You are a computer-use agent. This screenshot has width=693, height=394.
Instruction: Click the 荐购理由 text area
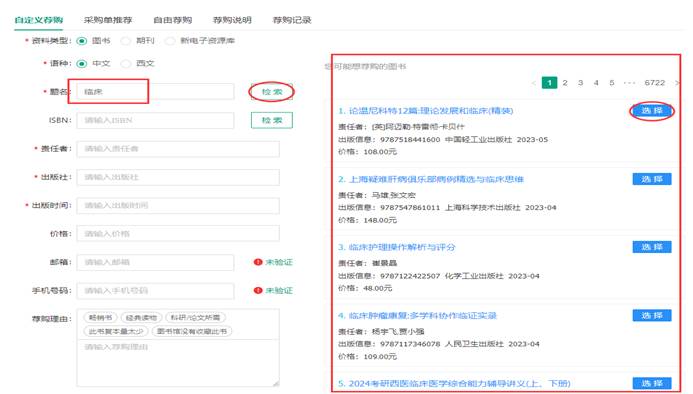click(x=178, y=363)
